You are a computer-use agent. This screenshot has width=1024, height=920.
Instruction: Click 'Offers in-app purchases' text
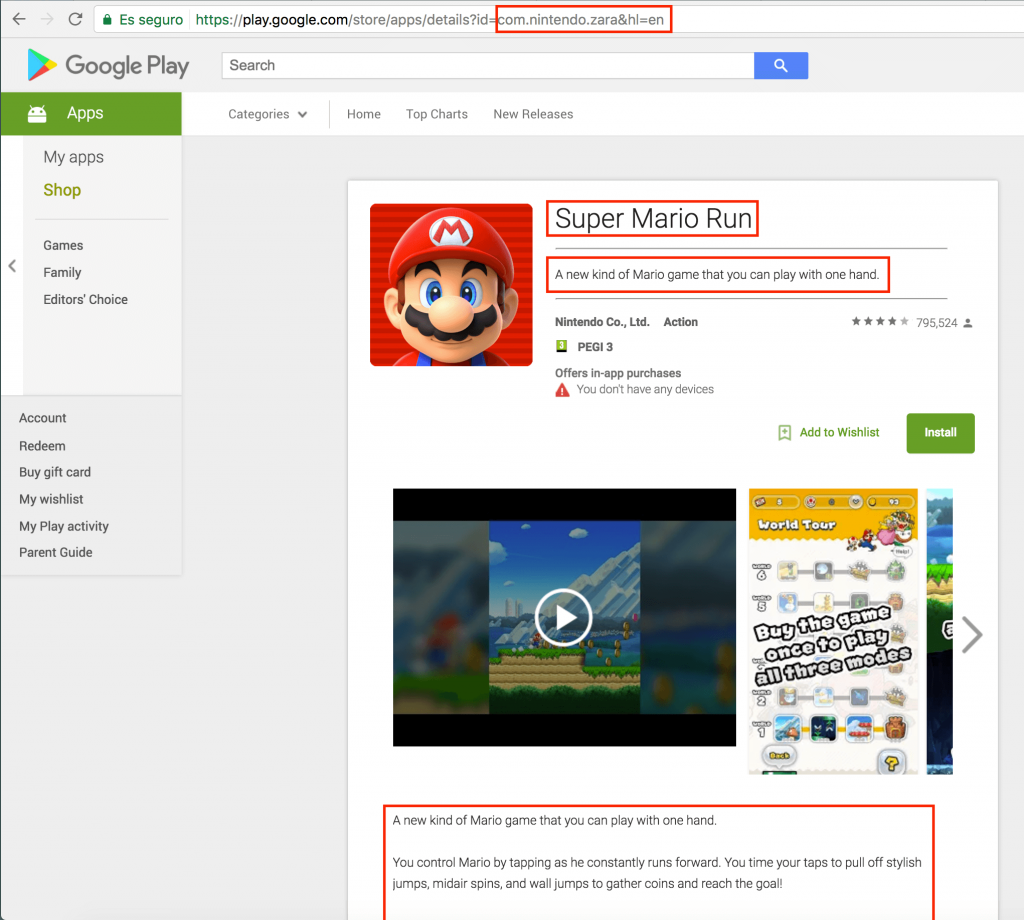point(618,373)
